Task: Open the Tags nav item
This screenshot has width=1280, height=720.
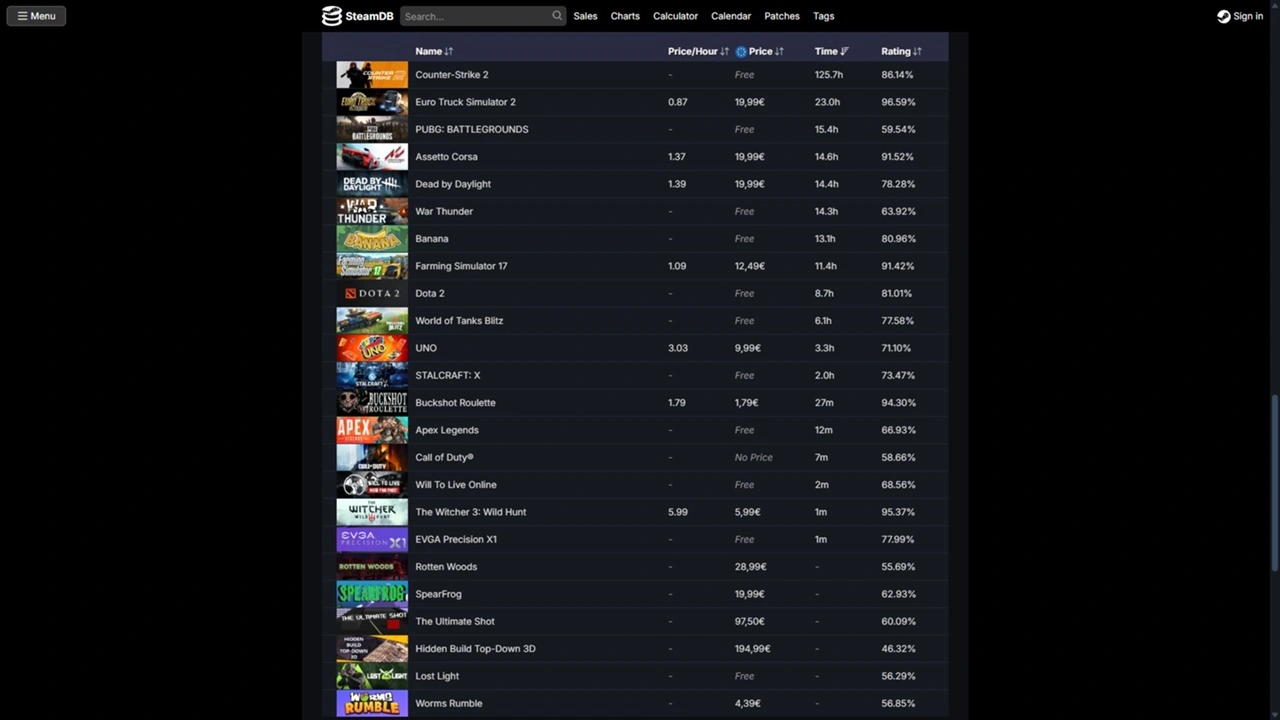Action: coord(824,16)
